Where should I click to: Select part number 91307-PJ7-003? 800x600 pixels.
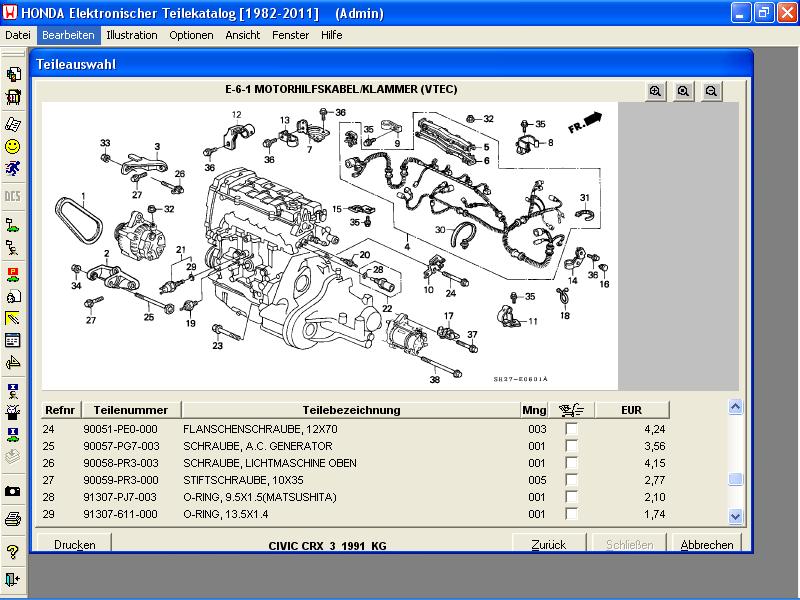point(120,497)
